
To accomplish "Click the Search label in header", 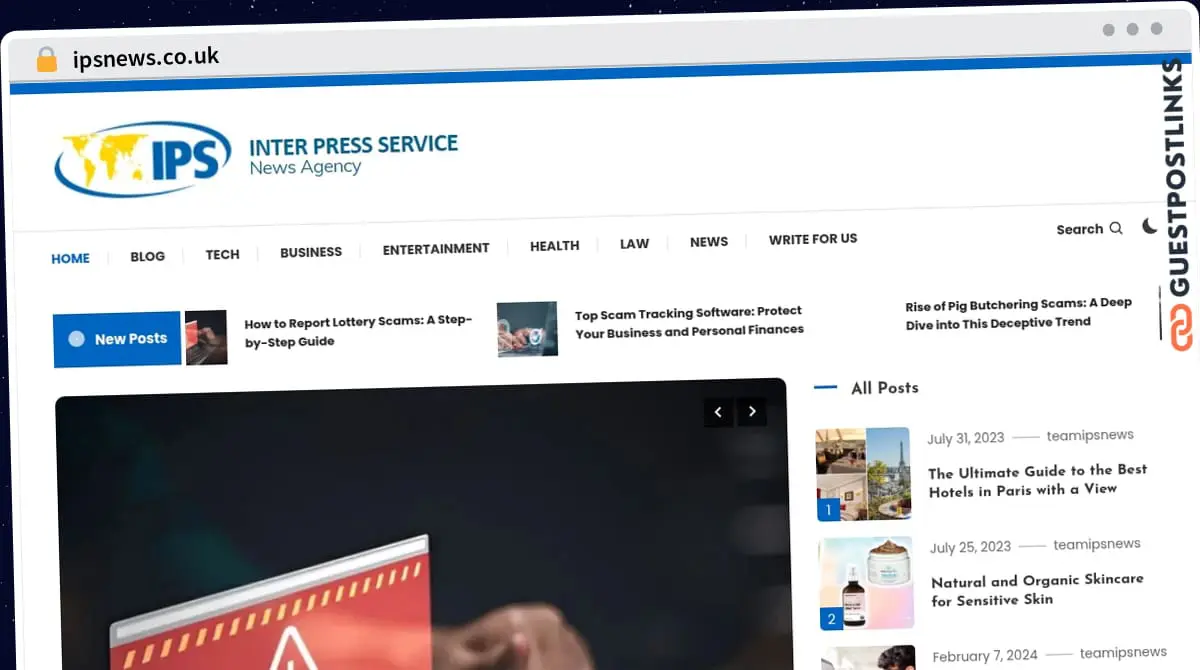I will pyautogui.click(x=1079, y=229).
